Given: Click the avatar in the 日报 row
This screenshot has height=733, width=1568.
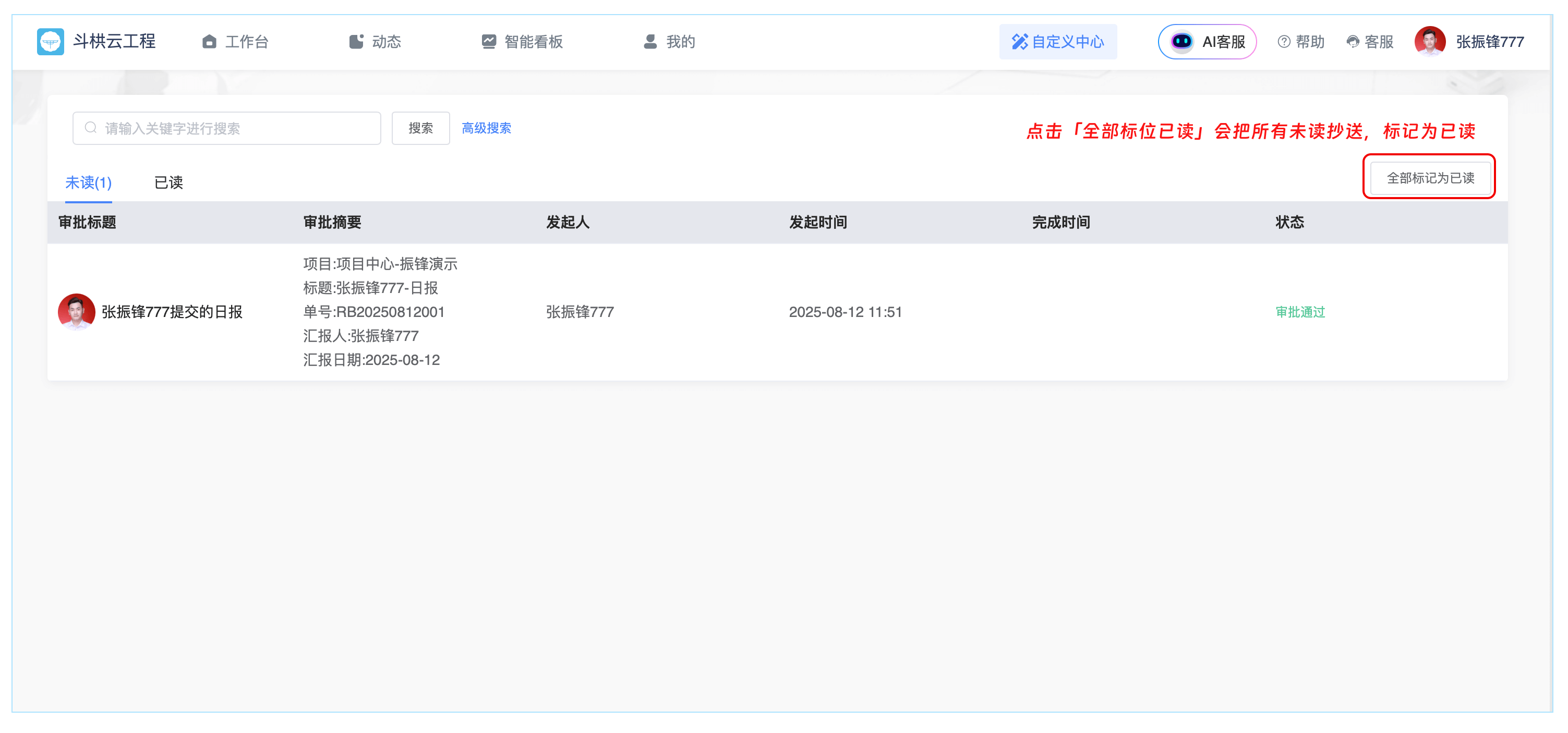Looking at the screenshot, I should tap(76, 311).
